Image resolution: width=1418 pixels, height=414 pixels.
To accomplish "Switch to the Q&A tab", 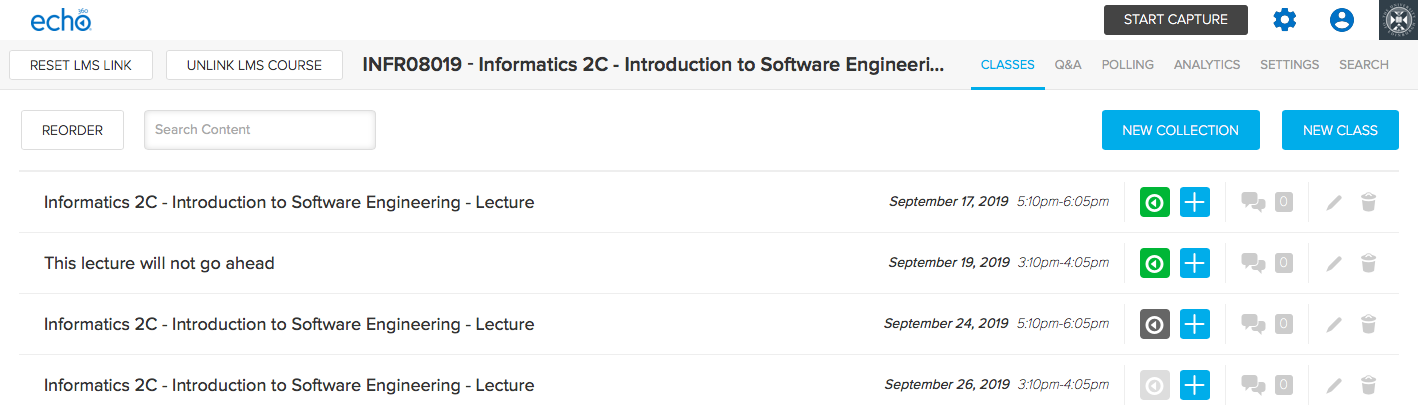I will tap(1068, 65).
